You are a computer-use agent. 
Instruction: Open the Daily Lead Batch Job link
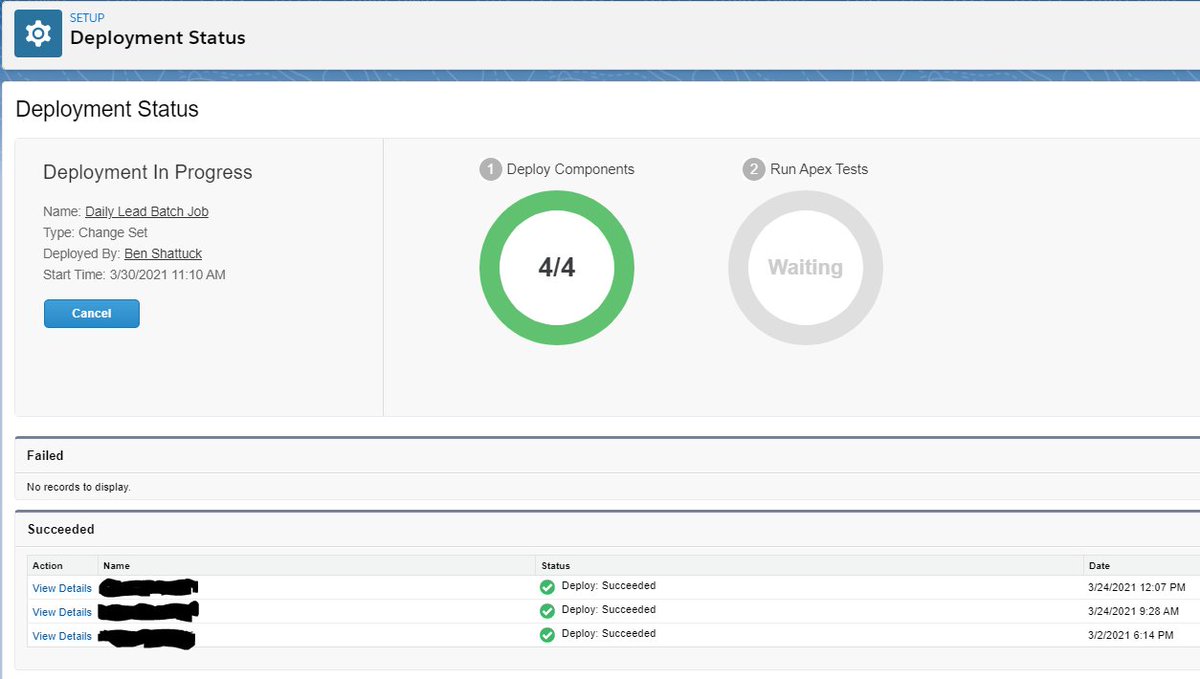coord(147,212)
